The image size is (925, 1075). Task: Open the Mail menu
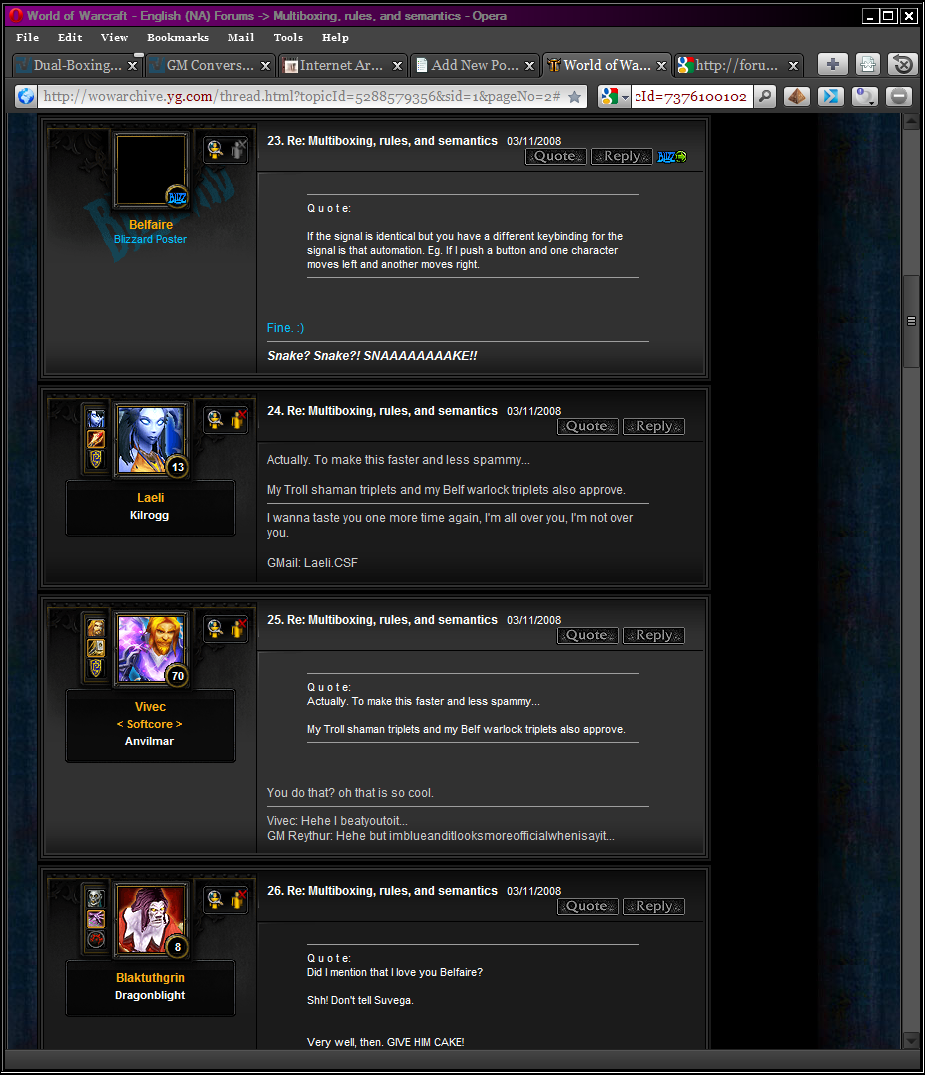[241, 38]
